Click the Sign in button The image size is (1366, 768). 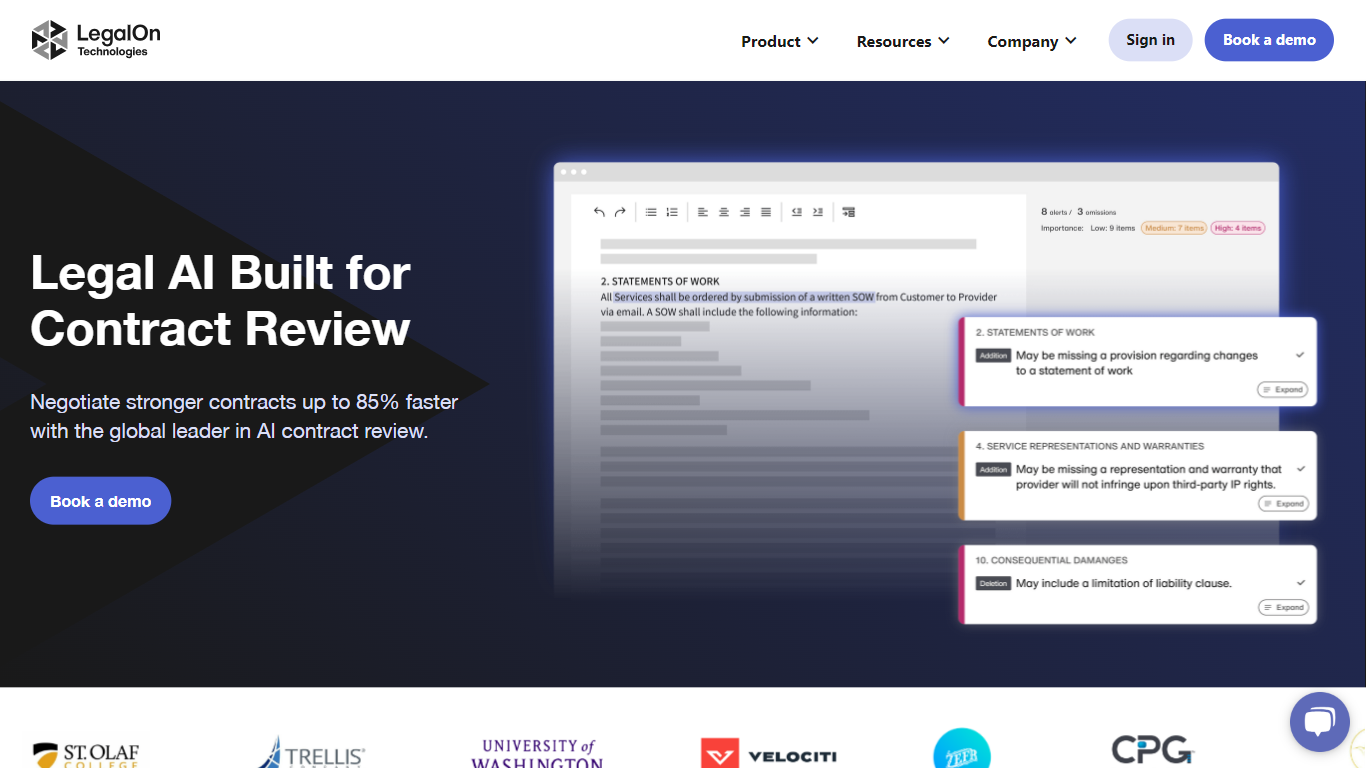[1150, 40]
